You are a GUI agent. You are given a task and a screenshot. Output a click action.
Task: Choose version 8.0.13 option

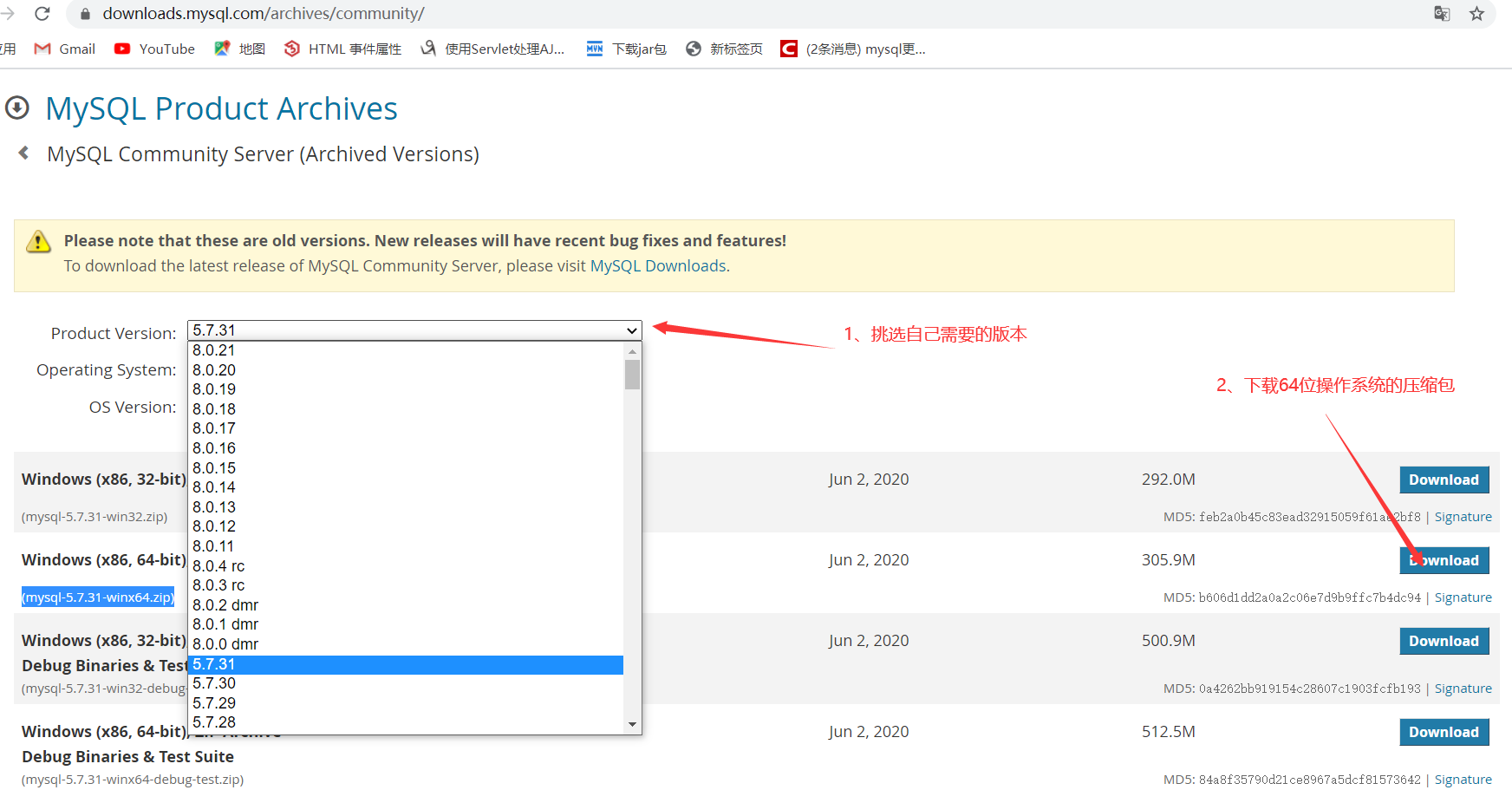(x=406, y=507)
